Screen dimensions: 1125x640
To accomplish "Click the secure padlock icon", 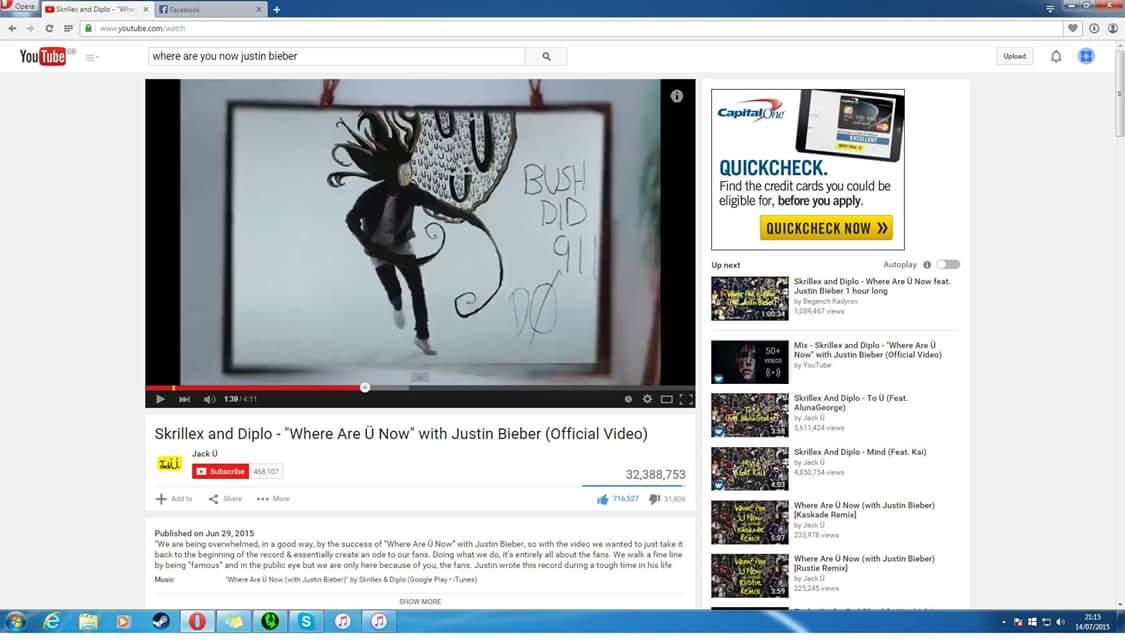I will click(x=88, y=28).
